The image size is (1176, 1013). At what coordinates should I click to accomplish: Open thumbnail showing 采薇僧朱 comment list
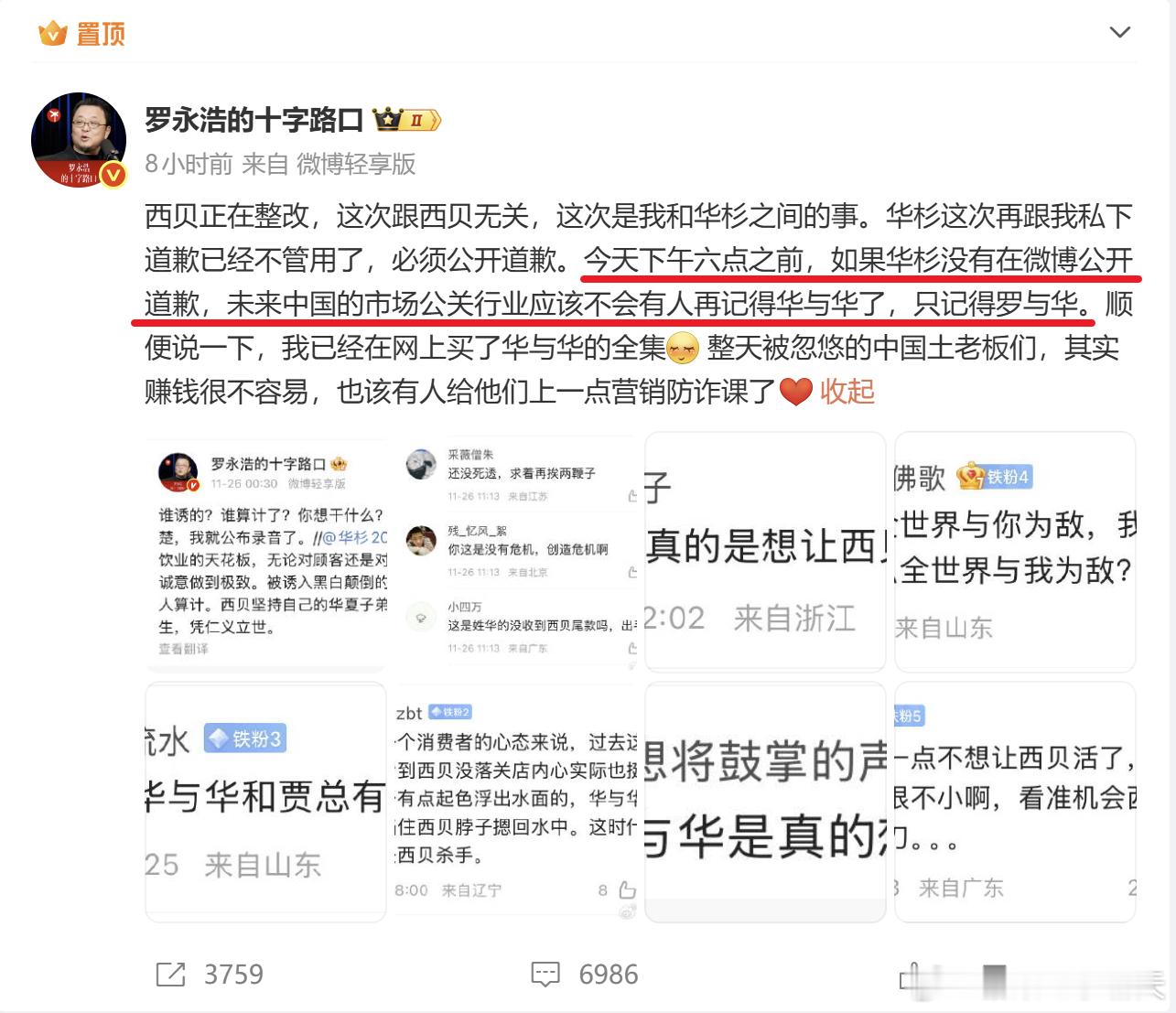click(x=516, y=553)
